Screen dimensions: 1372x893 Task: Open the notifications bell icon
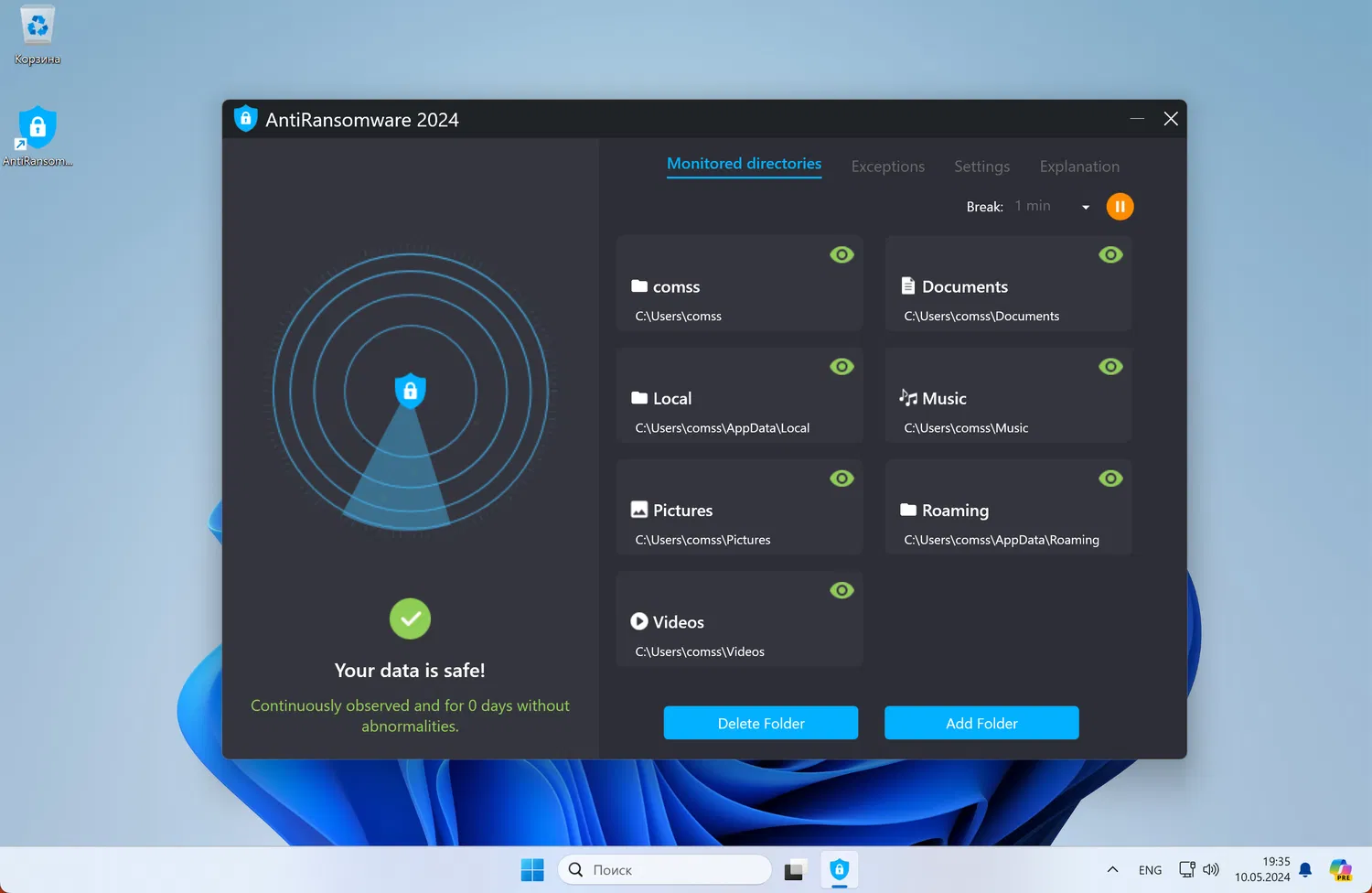1306,870
